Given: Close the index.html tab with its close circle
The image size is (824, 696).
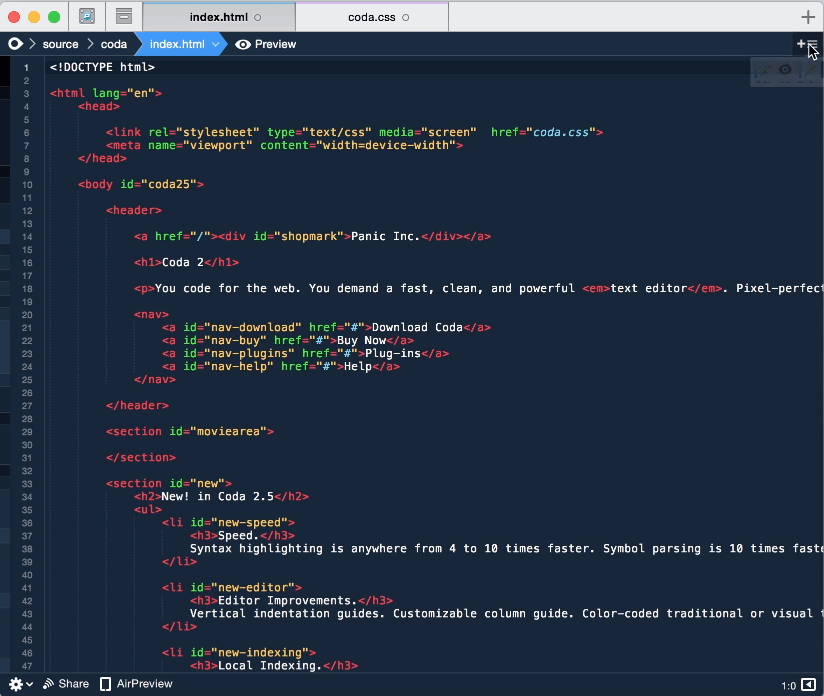Looking at the screenshot, I should coord(256,16).
